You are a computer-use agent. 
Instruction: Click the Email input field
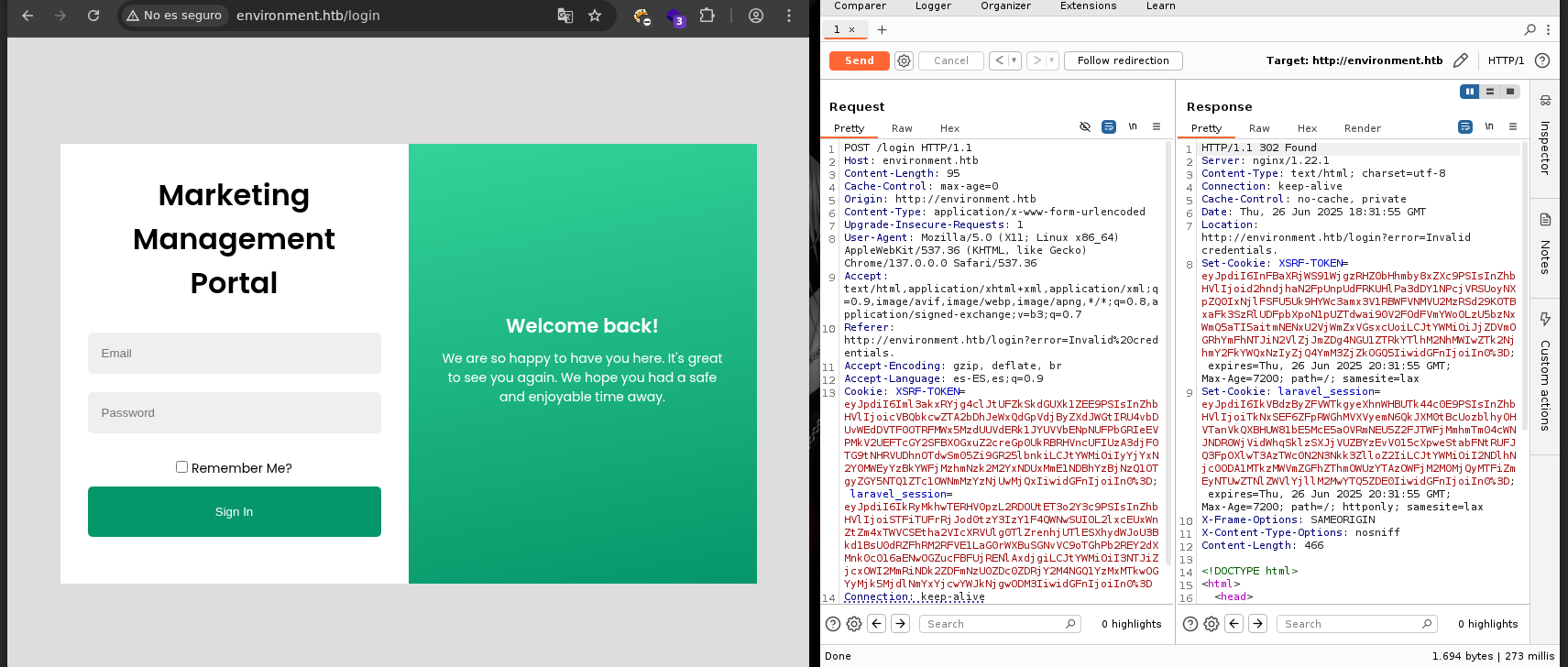[235, 353]
